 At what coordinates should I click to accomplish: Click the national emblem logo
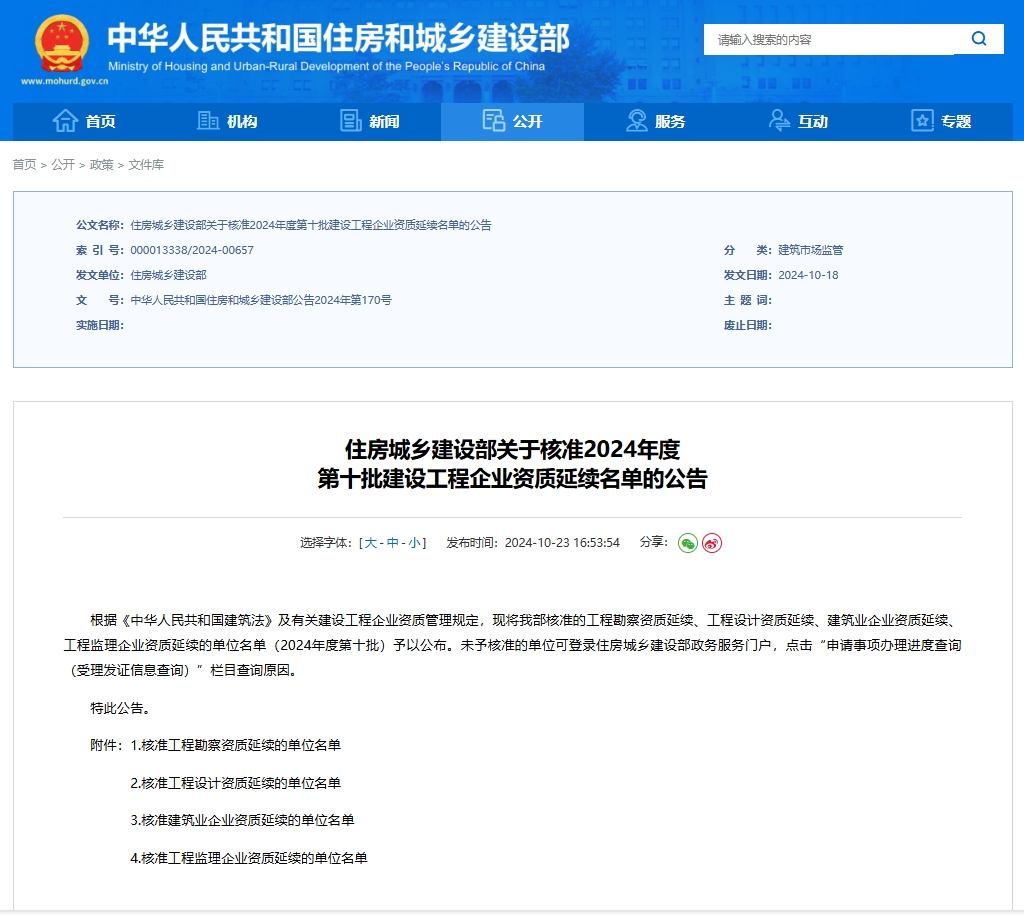coord(62,45)
